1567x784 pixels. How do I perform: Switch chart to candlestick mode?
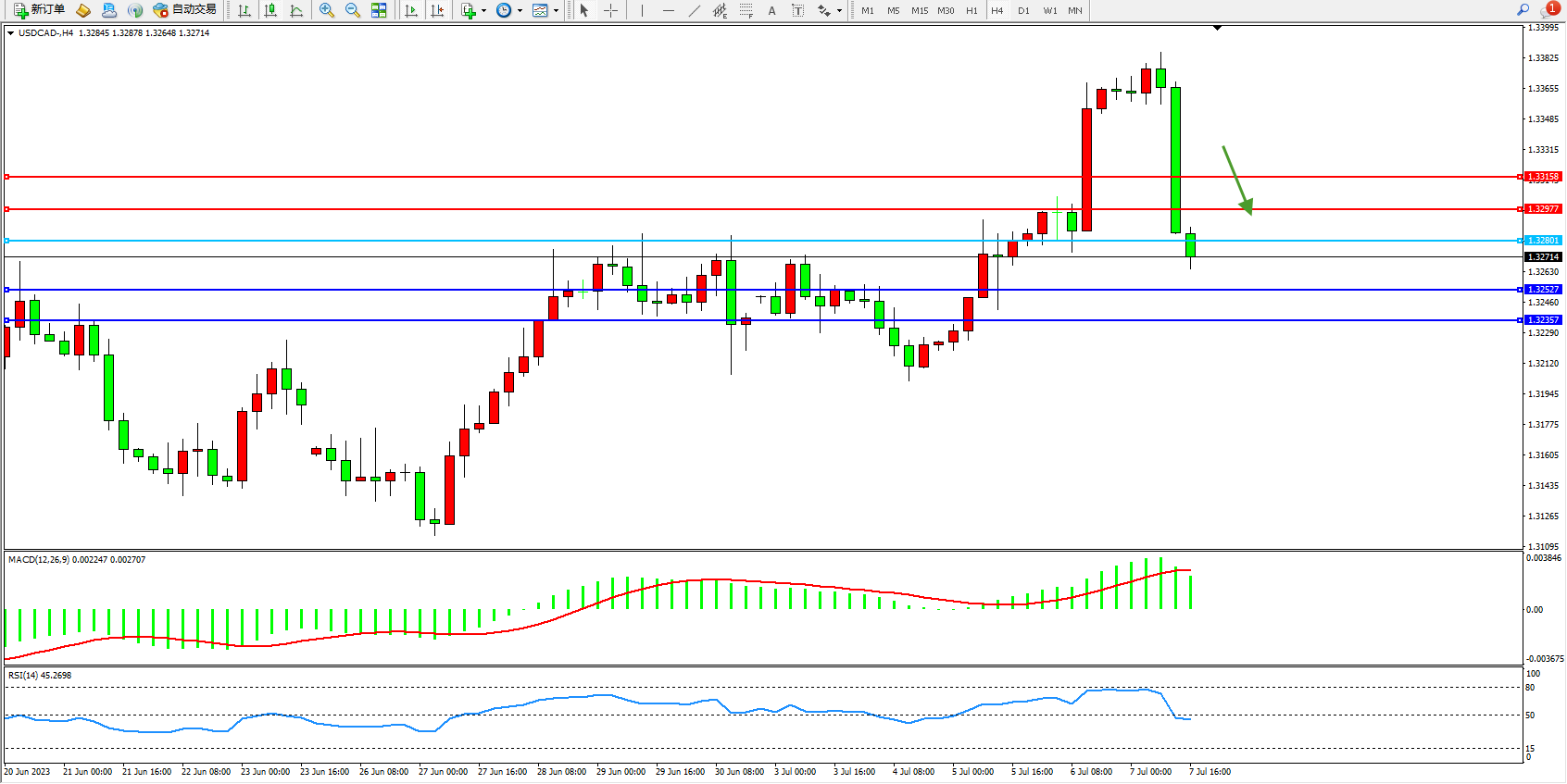click(x=270, y=10)
